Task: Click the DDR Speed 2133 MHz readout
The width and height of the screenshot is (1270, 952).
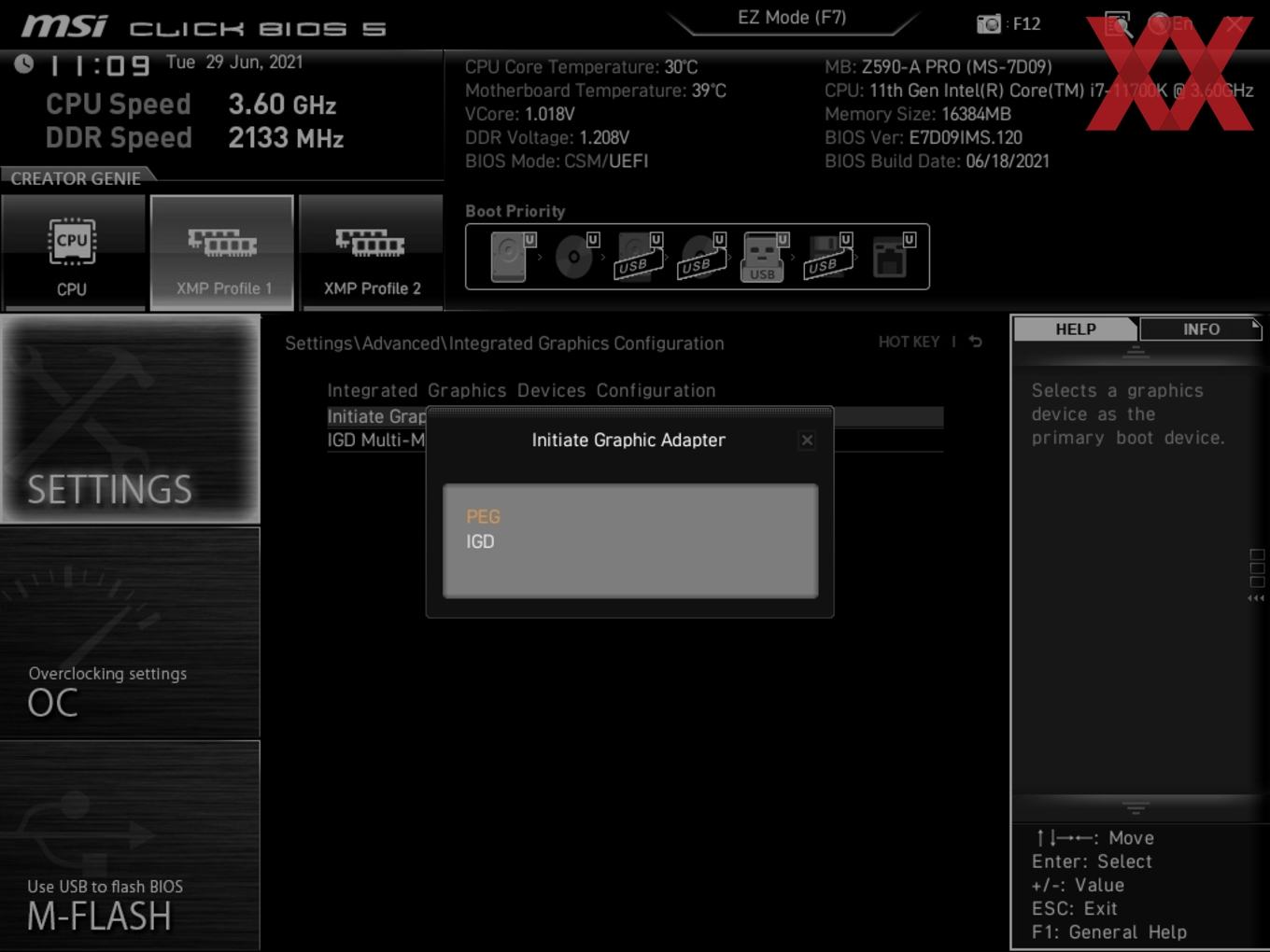Action: point(194,137)
